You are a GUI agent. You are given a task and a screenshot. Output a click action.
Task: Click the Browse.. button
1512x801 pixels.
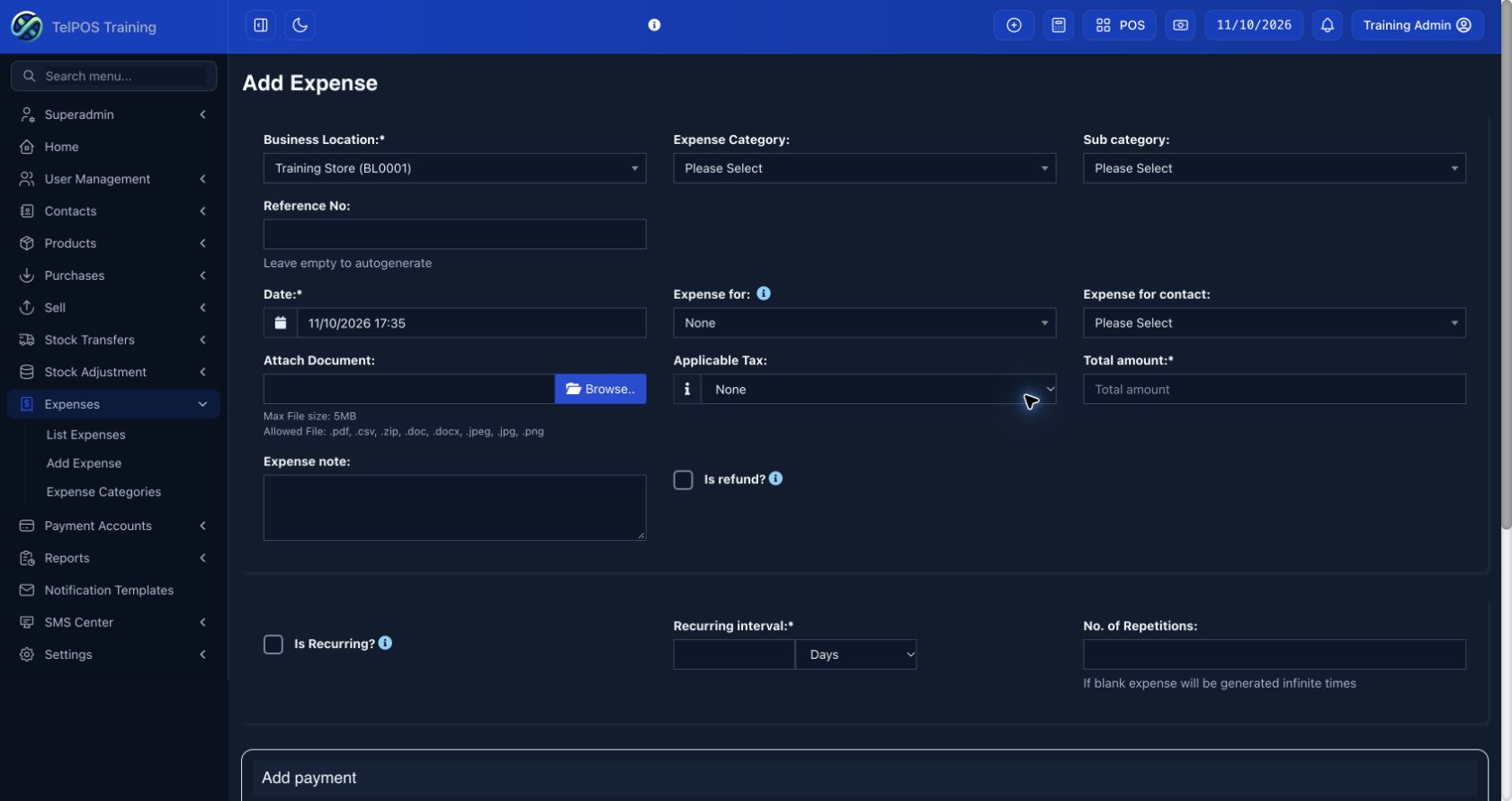pos(601,389)
